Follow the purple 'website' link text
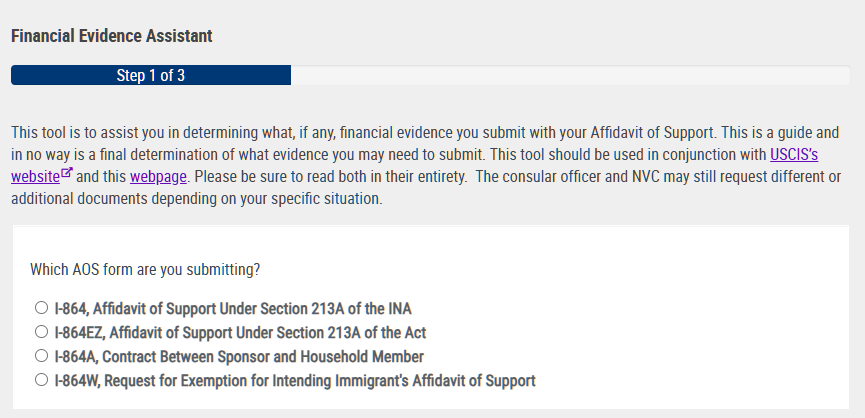 tap(35, 176)
